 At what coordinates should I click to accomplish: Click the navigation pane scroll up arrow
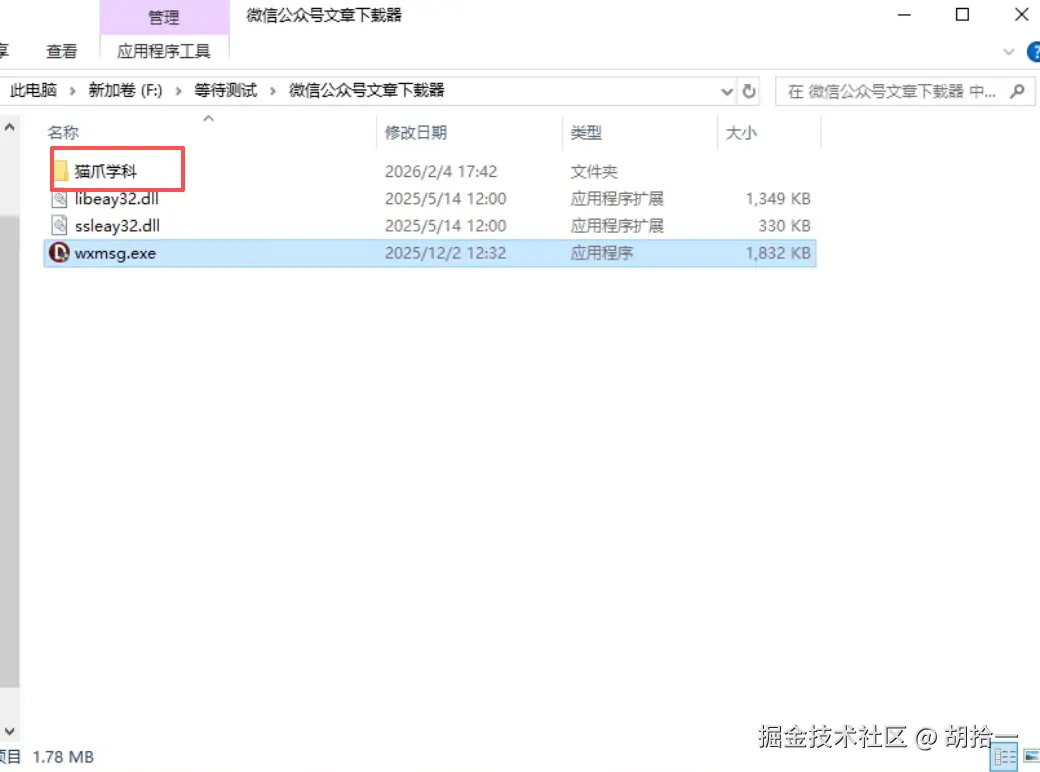(x=9, y=127)
